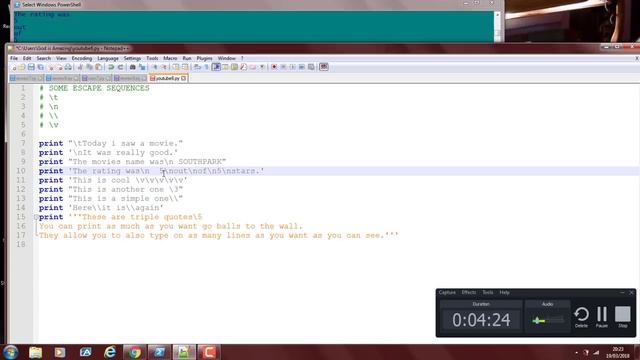Open the Search menu
640x360 pixels.
coord(44,58)
